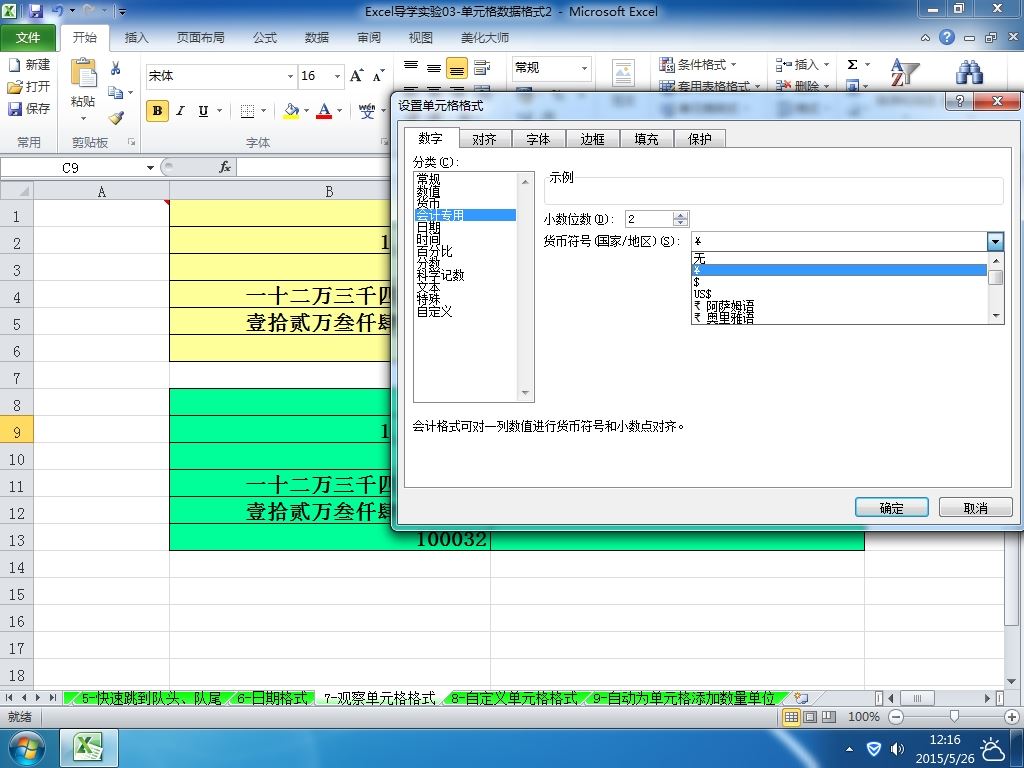Click the 新建 new document icon

point(14,65)
